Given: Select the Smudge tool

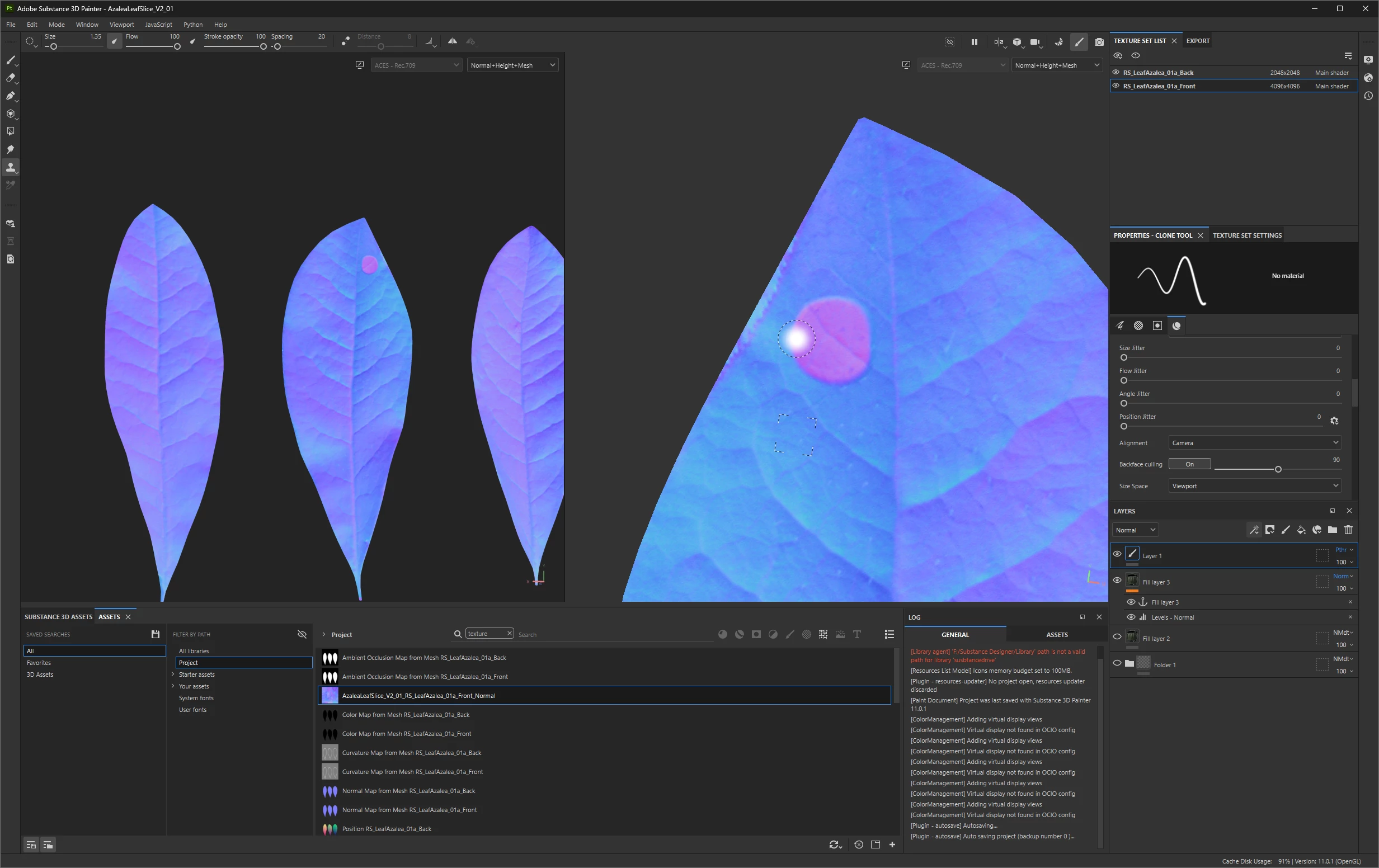Looking at the screenshot, I should tap(10, 149).
